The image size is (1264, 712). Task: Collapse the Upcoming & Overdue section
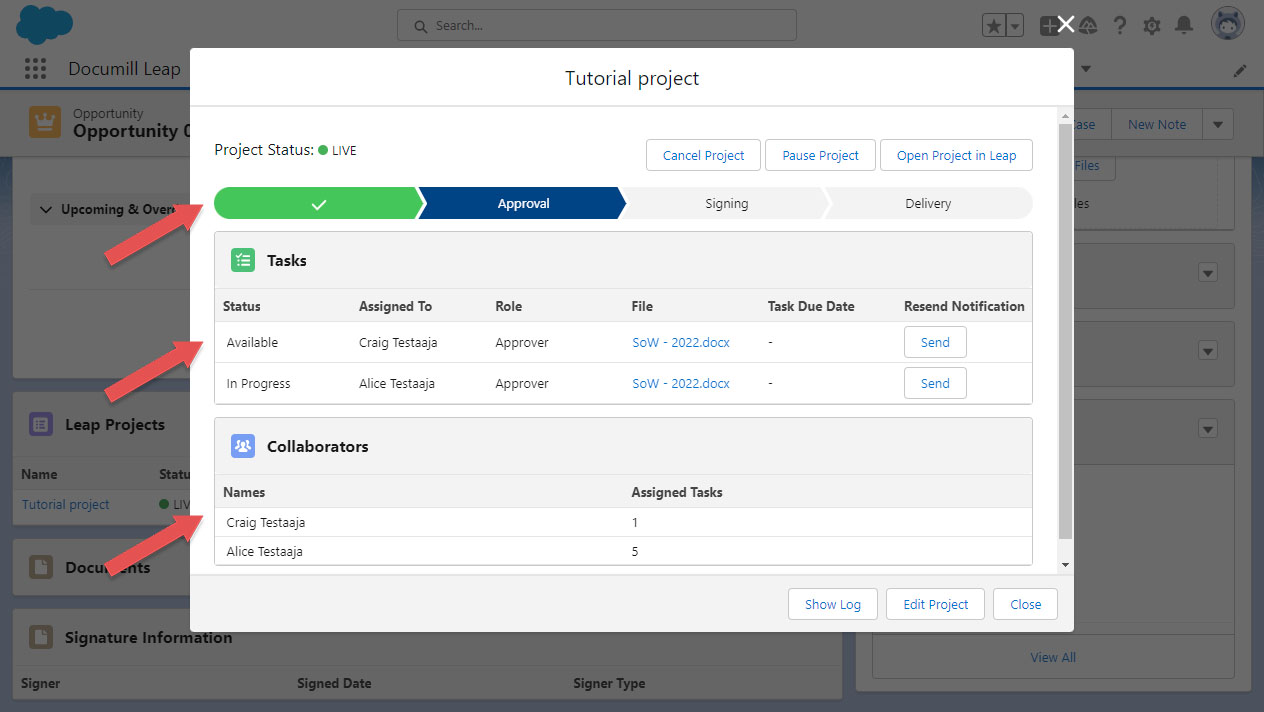[x=46, y=209]
